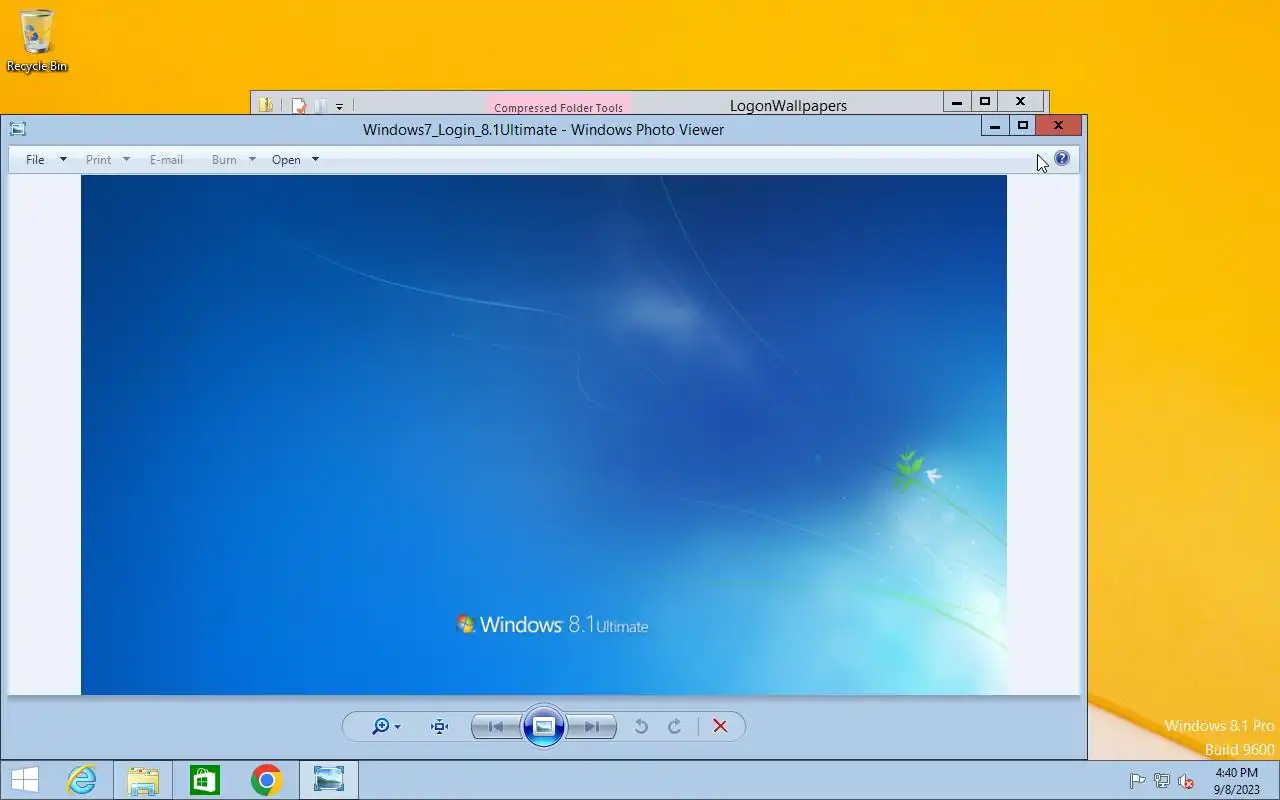Expand the Print dropdown arrow
The image size is (1280, 800).
[x=126, y=159]
